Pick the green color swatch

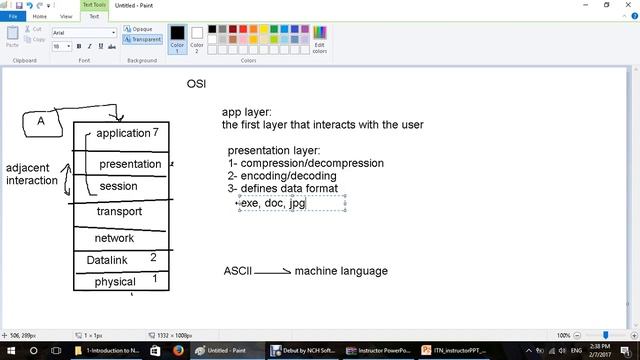click(274, 29)
